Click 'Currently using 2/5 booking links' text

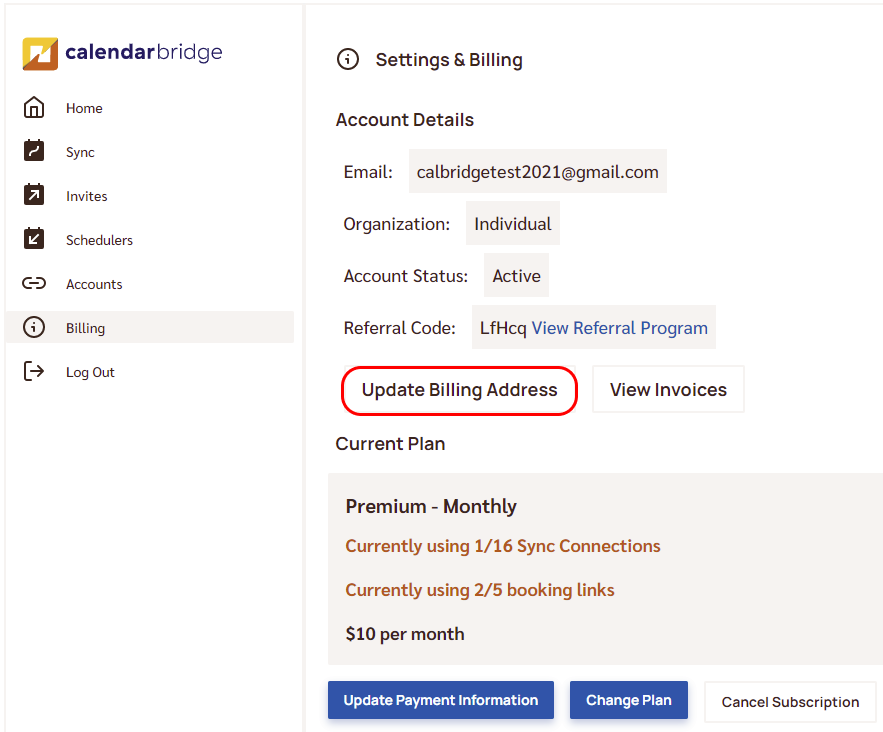pyautogui.click(x=480, y=590)
